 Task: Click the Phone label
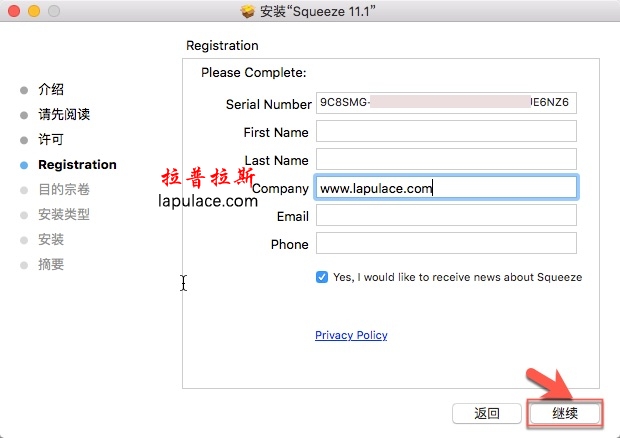[289, 245]
